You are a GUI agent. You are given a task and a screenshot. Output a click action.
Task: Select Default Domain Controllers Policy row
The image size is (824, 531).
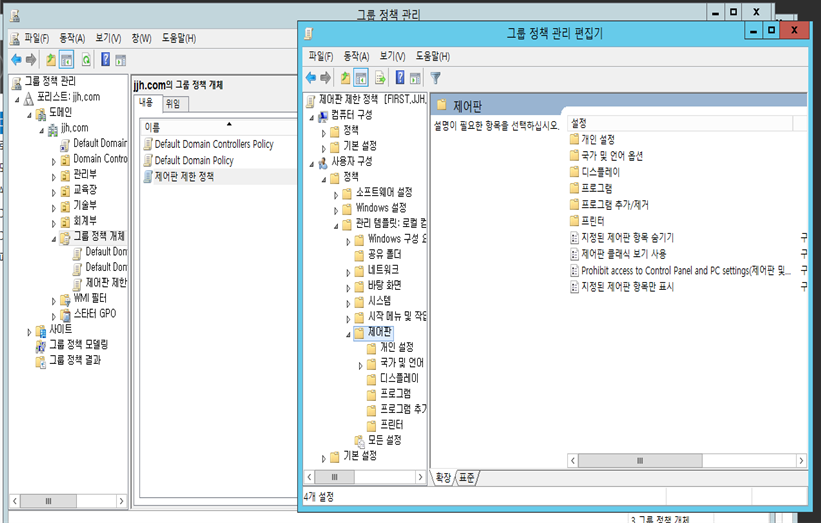209,144
